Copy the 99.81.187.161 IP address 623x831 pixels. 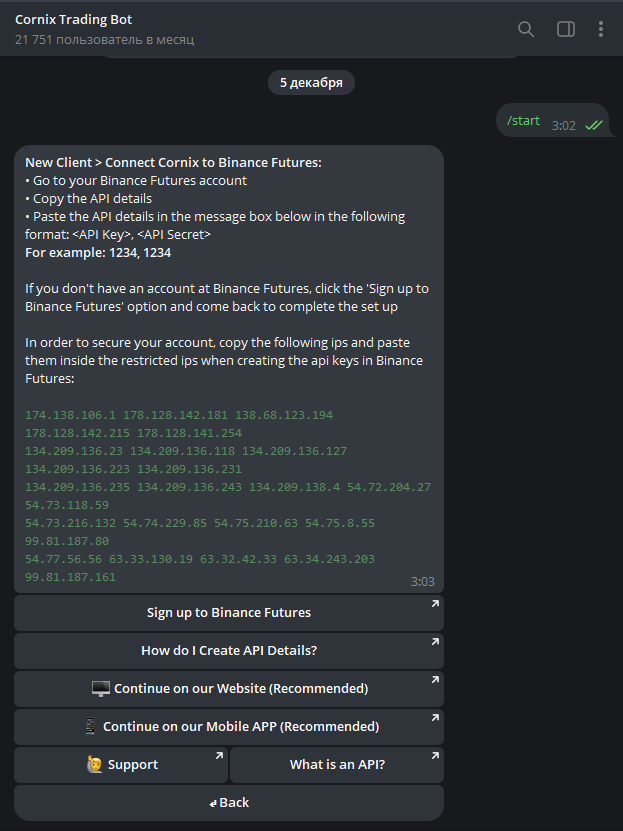70,577
